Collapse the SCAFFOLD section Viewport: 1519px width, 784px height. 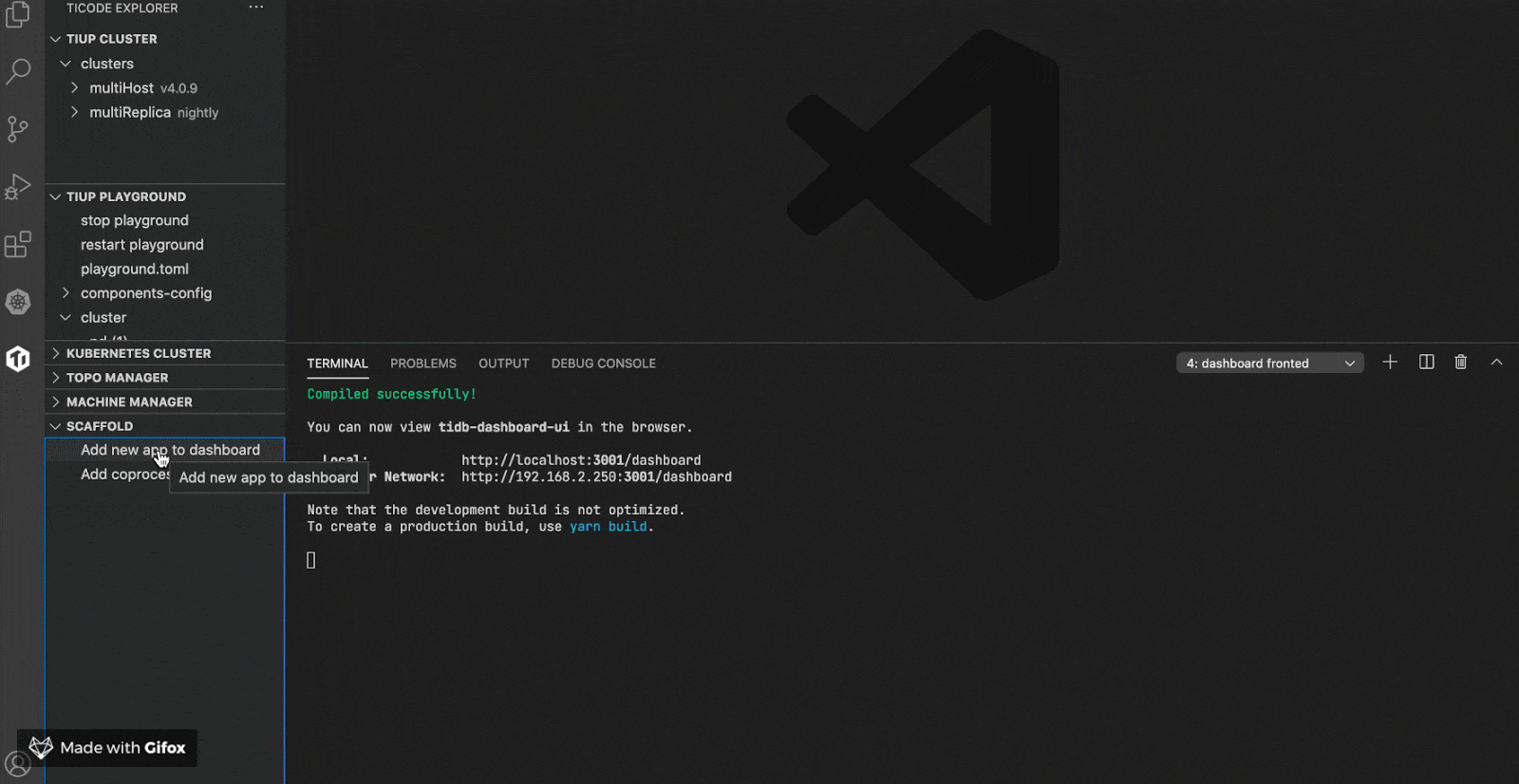click(x=55, y=426)
